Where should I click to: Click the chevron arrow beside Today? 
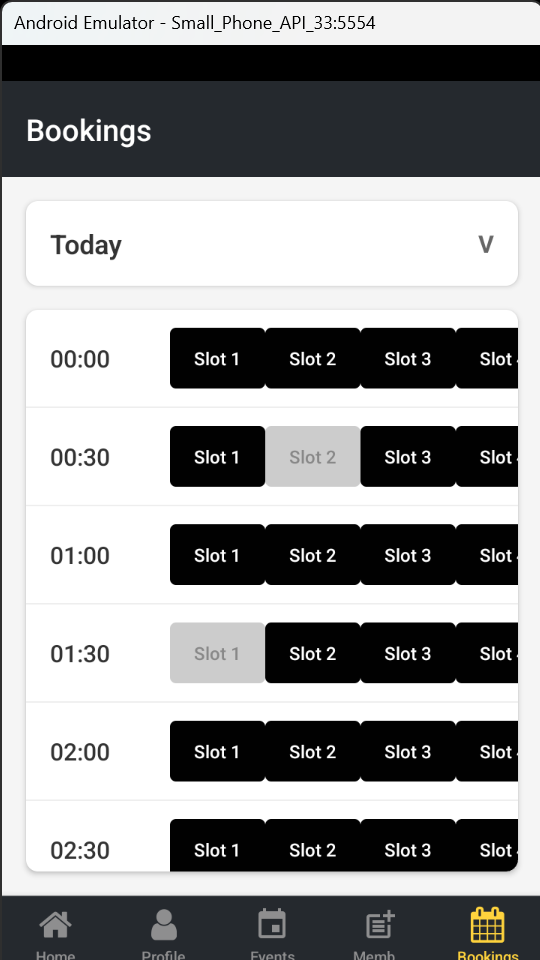(486, 244)
